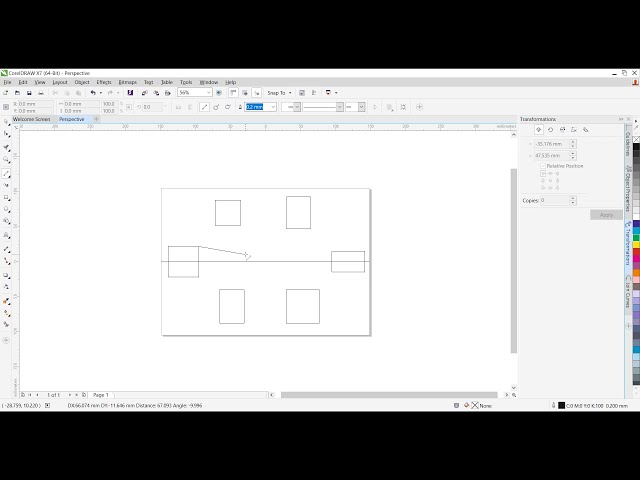
Task: Collapse the Transformations docker with double arrows
Action: [621, 119]
